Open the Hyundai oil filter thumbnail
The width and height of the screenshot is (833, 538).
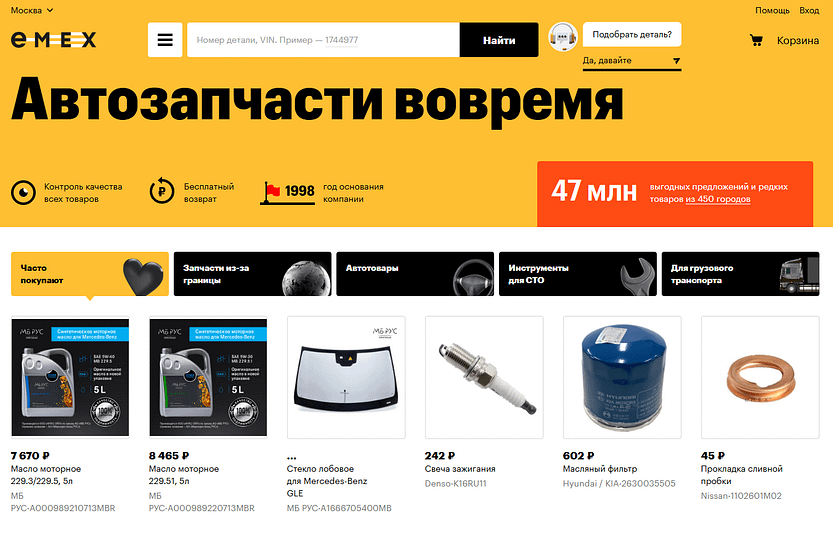622,377
